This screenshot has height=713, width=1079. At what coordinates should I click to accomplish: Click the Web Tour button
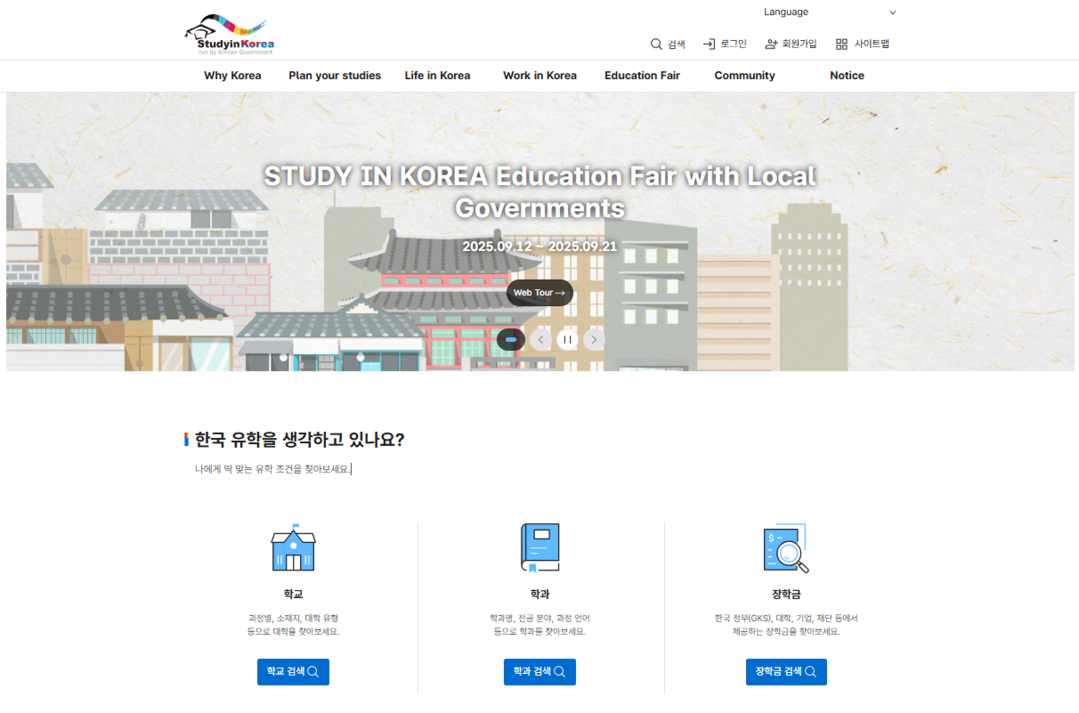(x=539, y=293)
